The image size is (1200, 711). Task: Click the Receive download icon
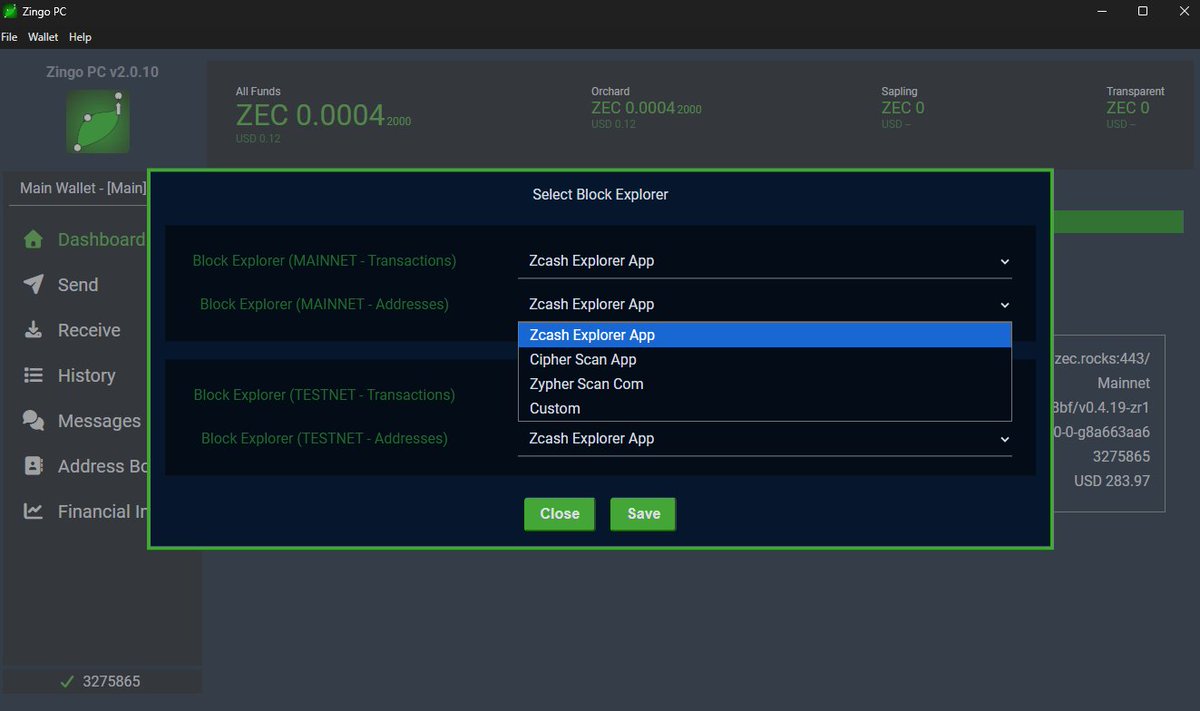click(33, 330)
